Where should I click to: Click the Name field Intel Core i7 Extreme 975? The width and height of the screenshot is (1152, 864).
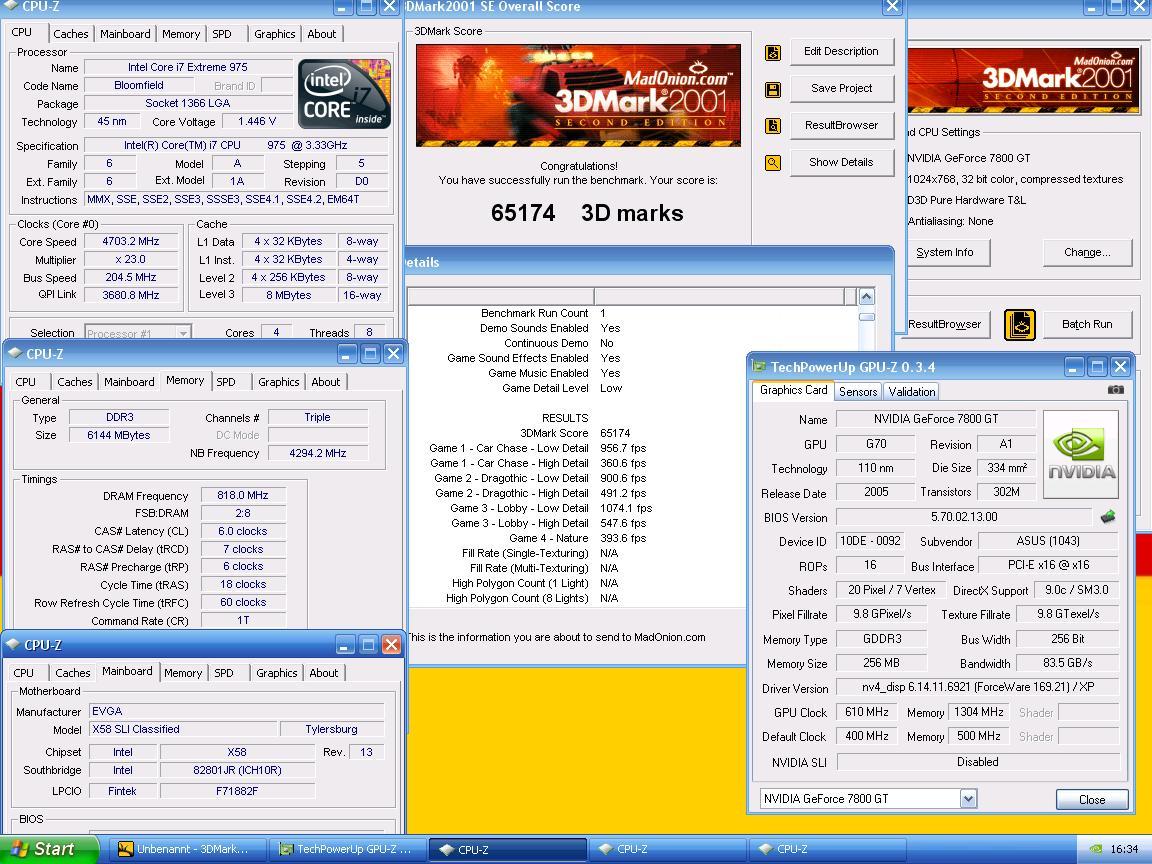(188, 68)
